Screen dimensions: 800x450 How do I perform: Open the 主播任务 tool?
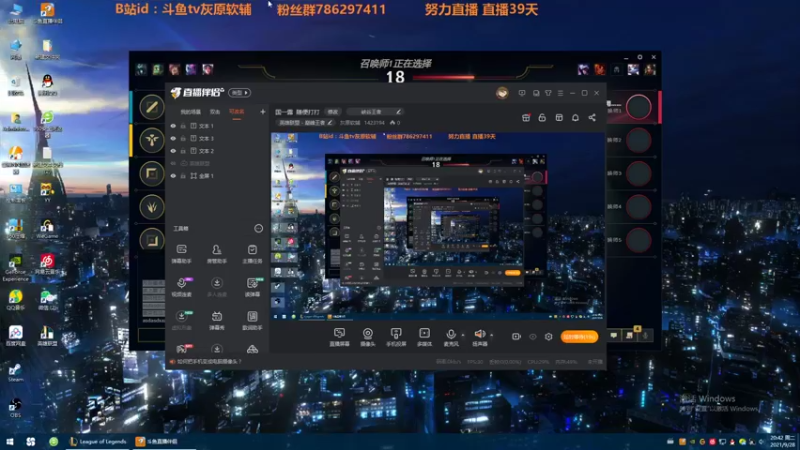pos(252,254)
